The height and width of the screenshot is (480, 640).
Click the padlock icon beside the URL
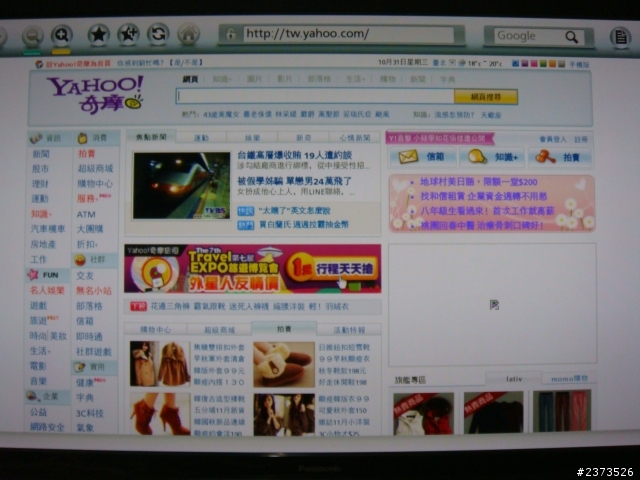click(x=231, y=34)
